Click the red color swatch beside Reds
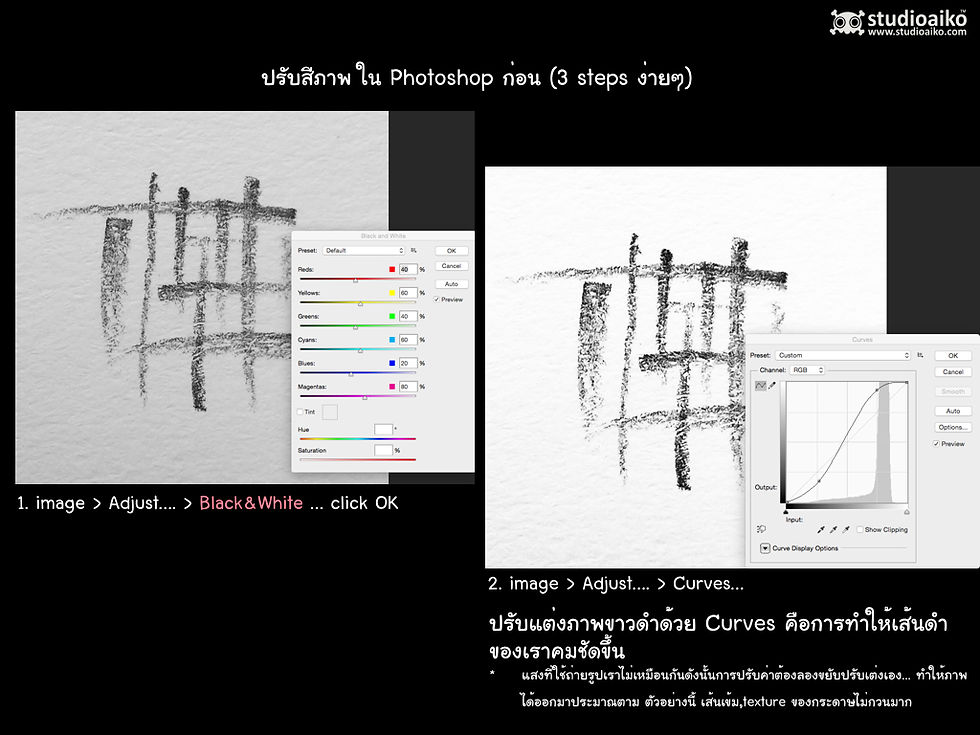The width and height of the screenshot is (980, 735). point(392,269)
